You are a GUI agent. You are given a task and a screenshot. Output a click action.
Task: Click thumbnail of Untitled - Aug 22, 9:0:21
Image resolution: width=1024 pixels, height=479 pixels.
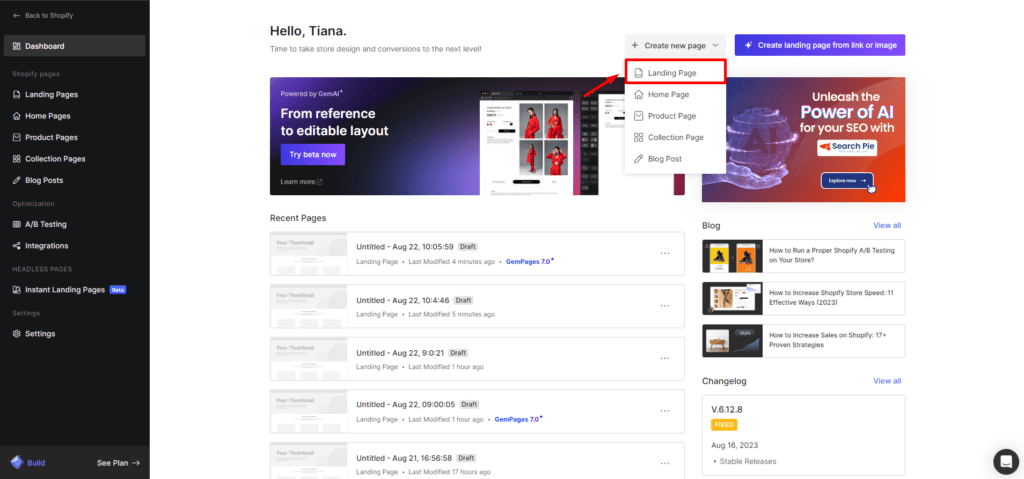[x=309, y=359]
